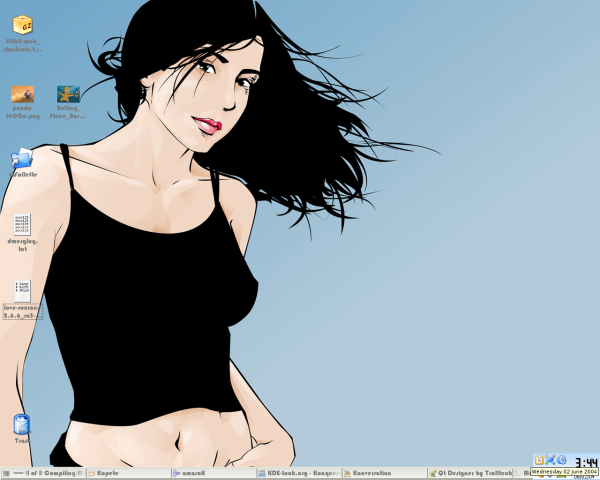600x480 pixels.
Task: Switch to KDE-look.org Konqueror taskbar entry
Action: (299, 473)
